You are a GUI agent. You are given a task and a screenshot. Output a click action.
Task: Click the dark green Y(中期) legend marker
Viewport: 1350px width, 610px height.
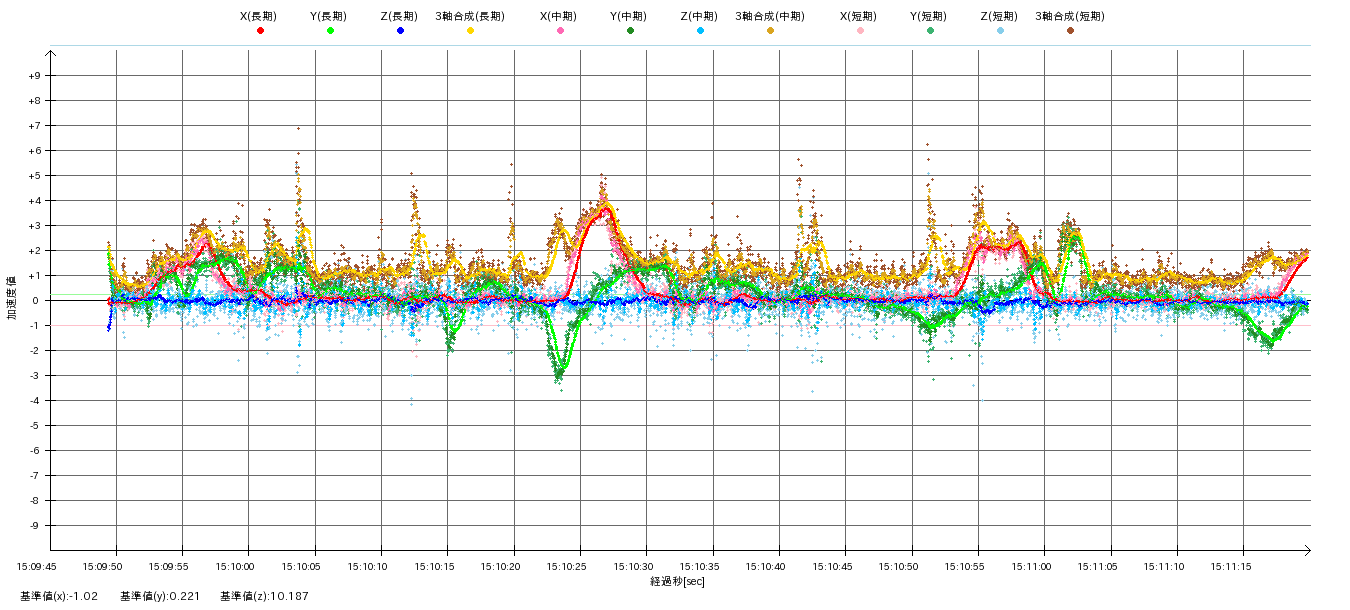630,31
